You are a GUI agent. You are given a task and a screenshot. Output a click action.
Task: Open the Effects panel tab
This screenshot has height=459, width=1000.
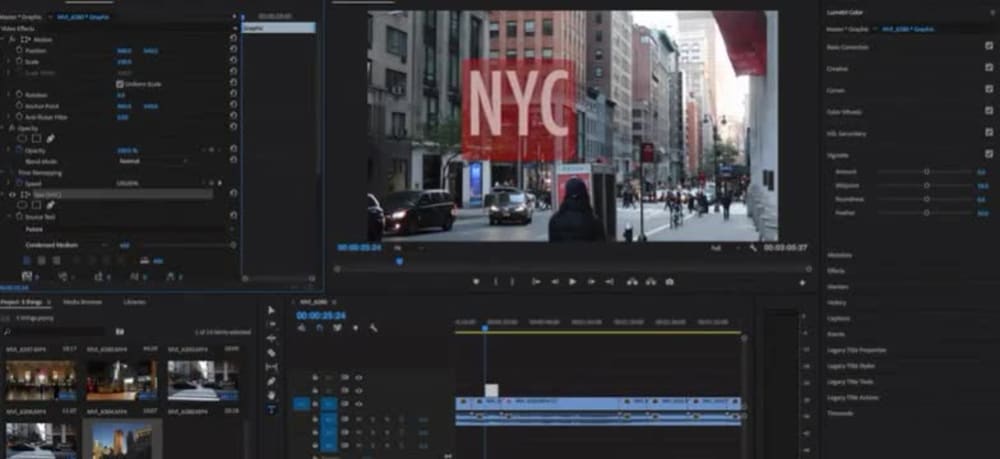pos(836,271)
